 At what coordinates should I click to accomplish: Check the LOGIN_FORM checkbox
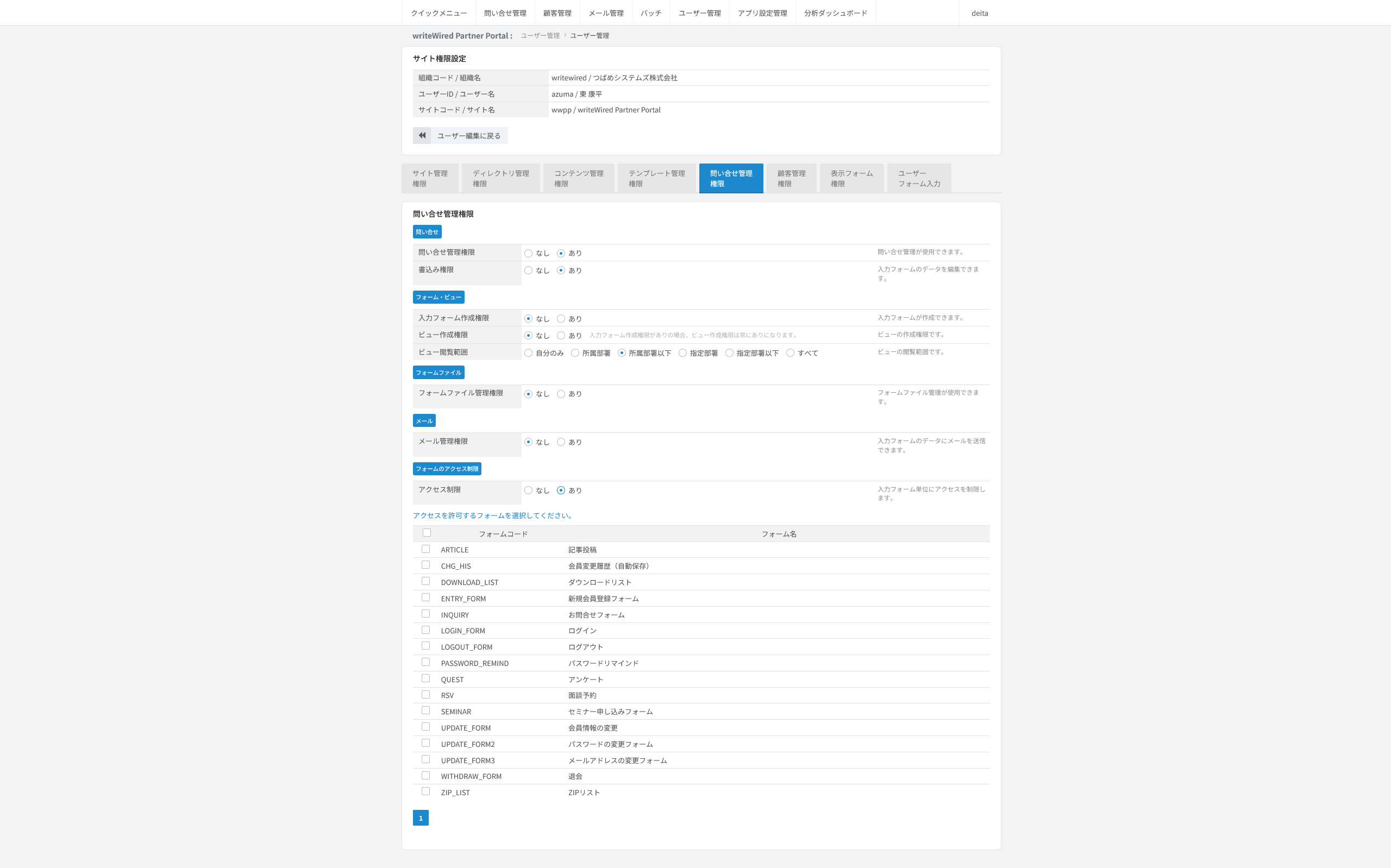(x=425, y=630)
